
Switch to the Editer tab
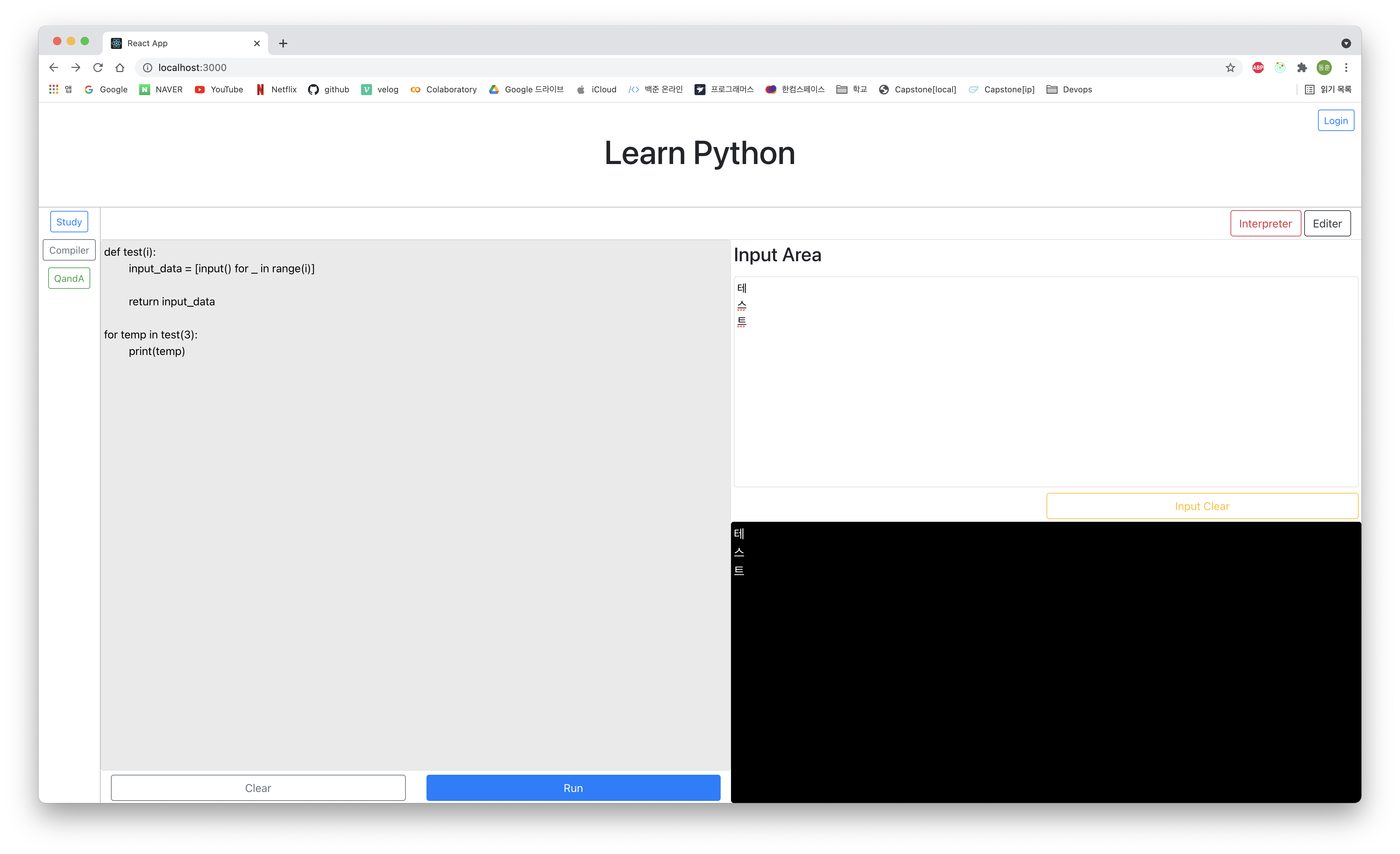click(x=1327, y=223)
